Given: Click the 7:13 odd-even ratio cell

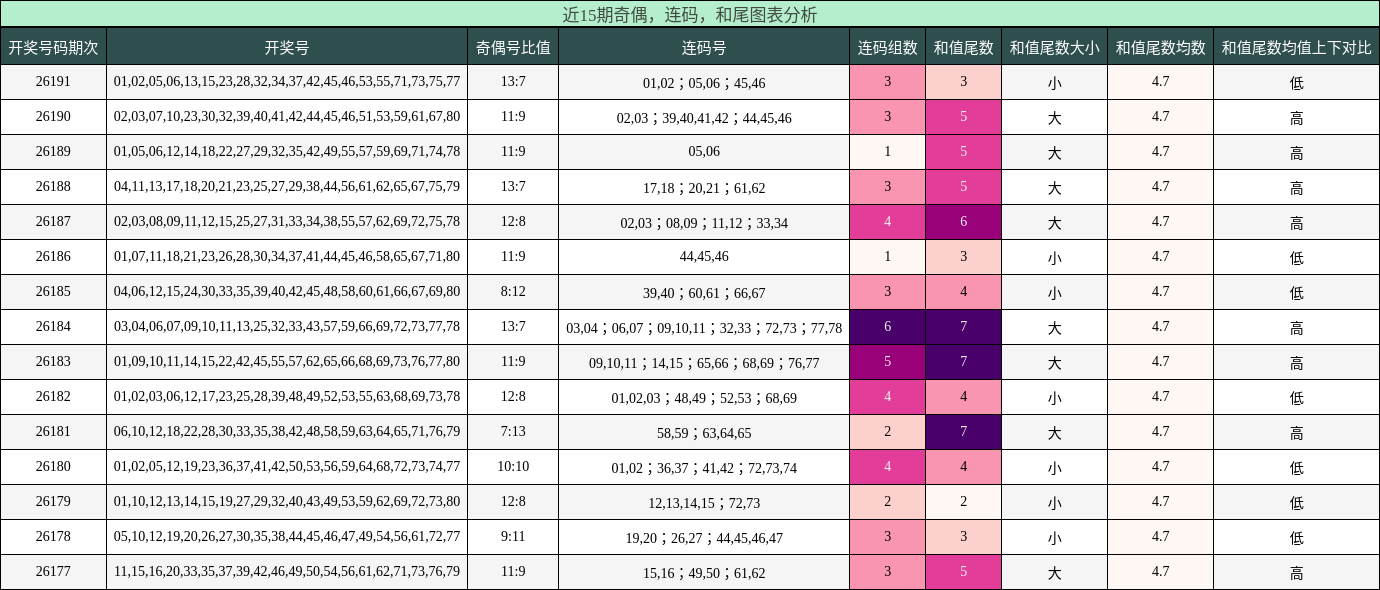Looking at the screenshot, I should coord(513,432).
